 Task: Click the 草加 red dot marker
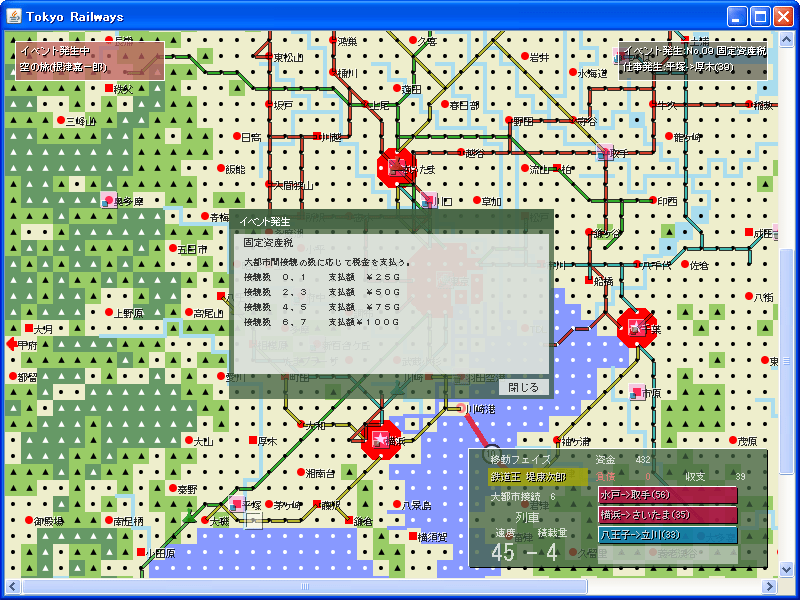(477, 200)
